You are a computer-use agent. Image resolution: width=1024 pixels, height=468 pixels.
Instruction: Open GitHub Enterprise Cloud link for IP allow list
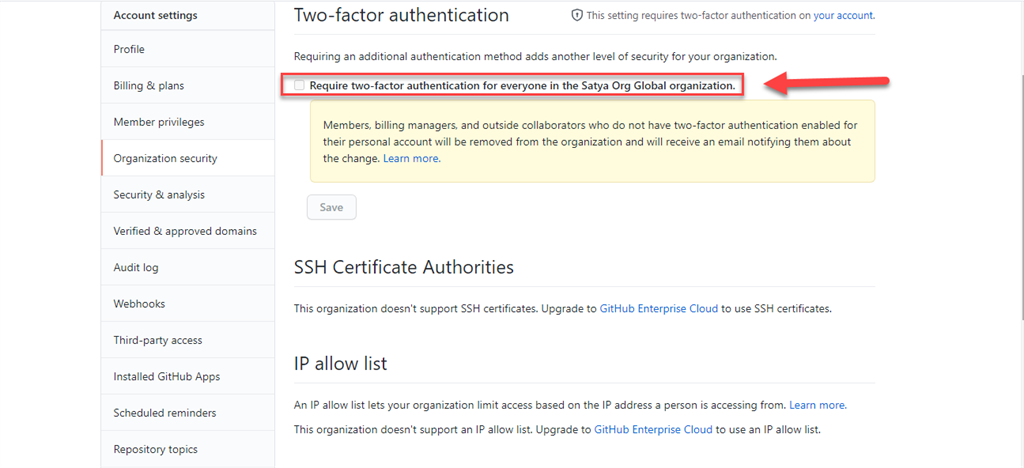coord(653,430)
